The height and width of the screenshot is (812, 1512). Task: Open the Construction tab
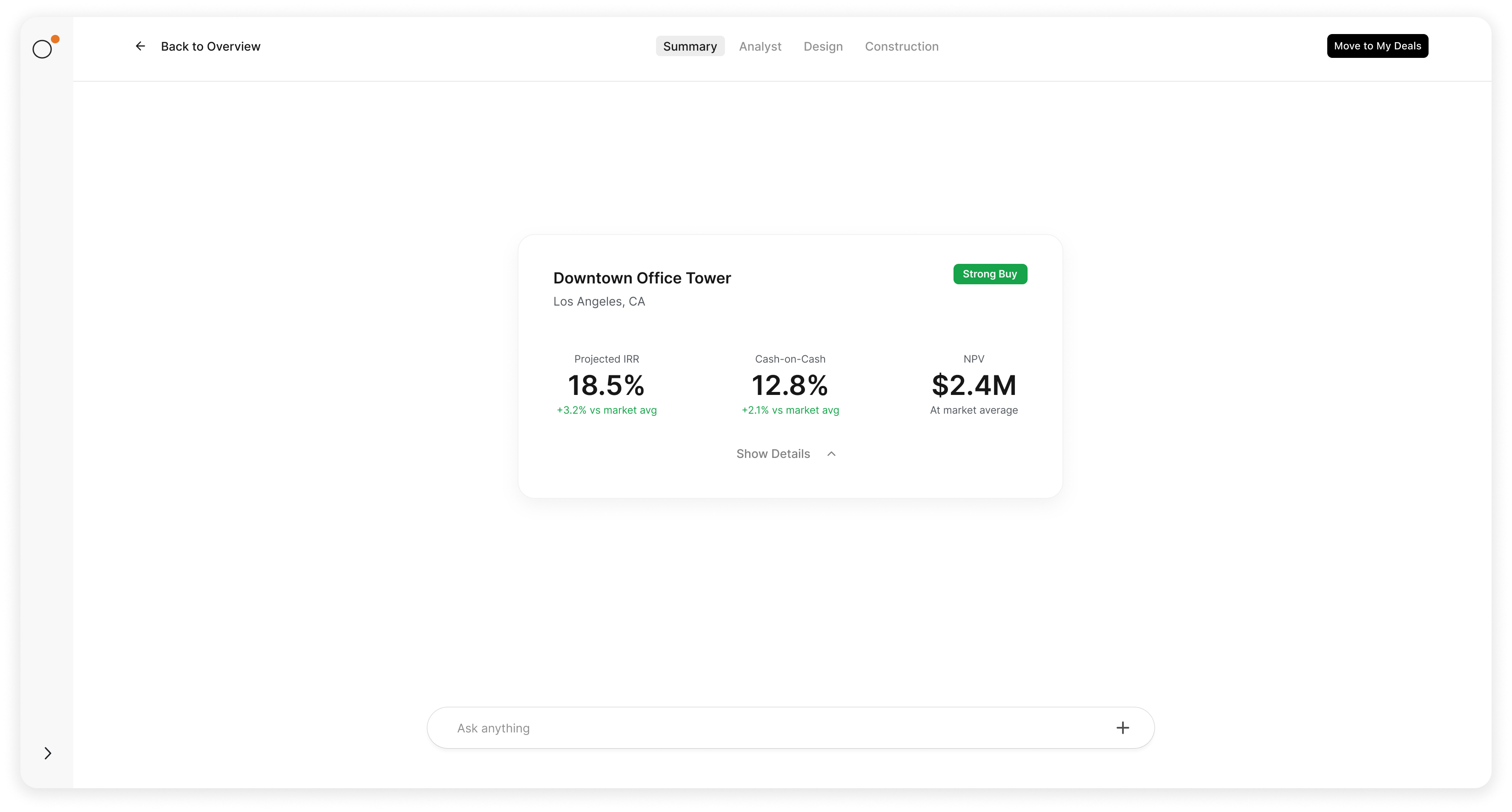[902, 46]
